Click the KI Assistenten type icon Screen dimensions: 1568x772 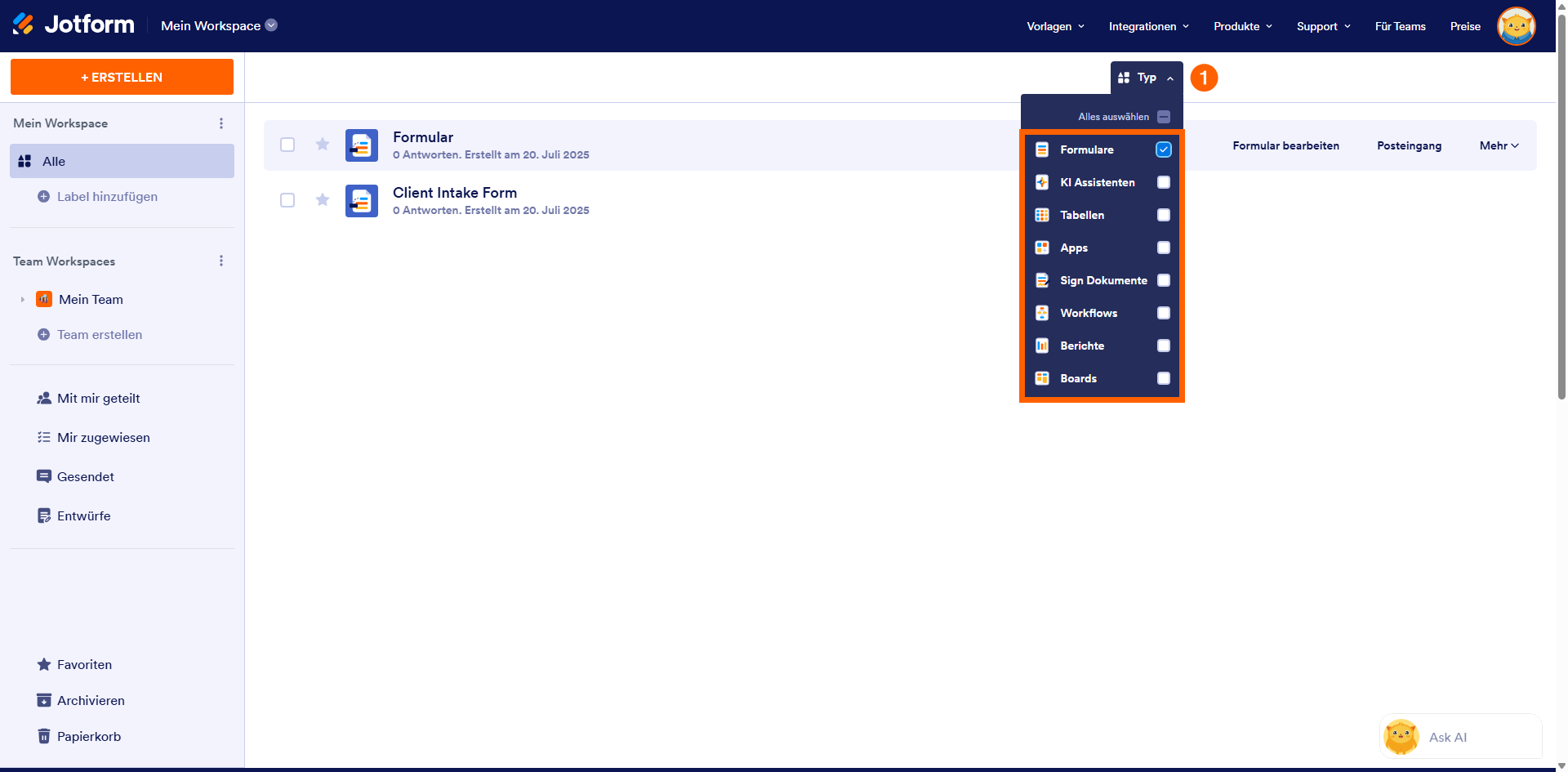coord(1042,182)
